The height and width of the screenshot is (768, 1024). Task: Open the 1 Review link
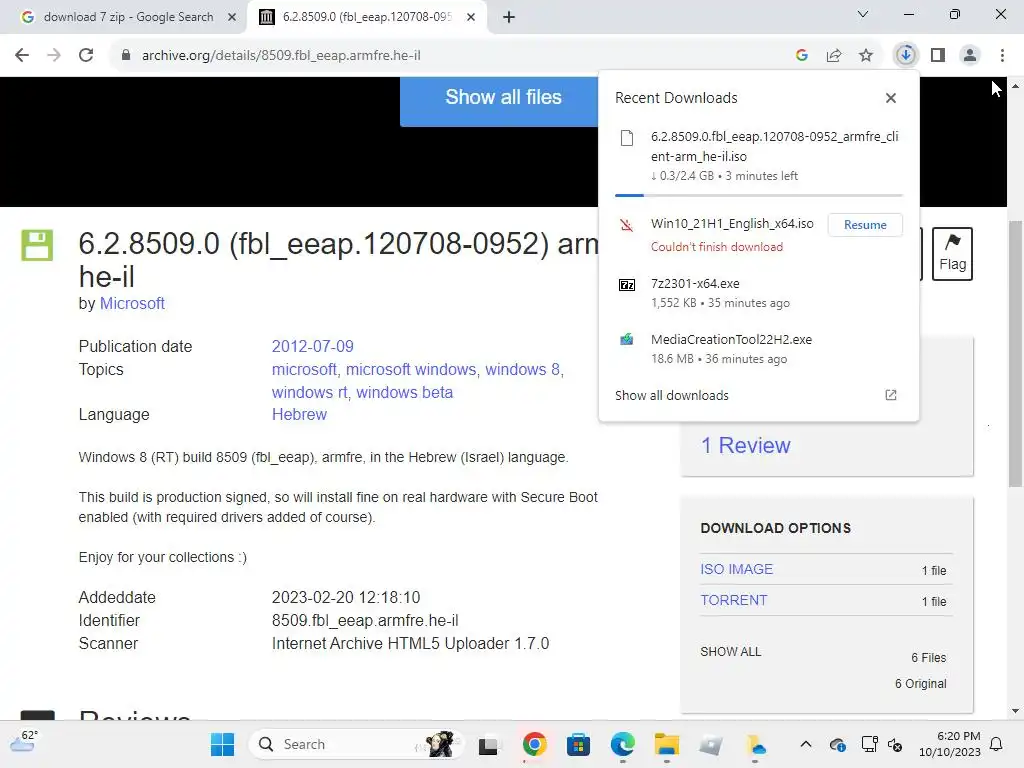(x=745, y=445)
